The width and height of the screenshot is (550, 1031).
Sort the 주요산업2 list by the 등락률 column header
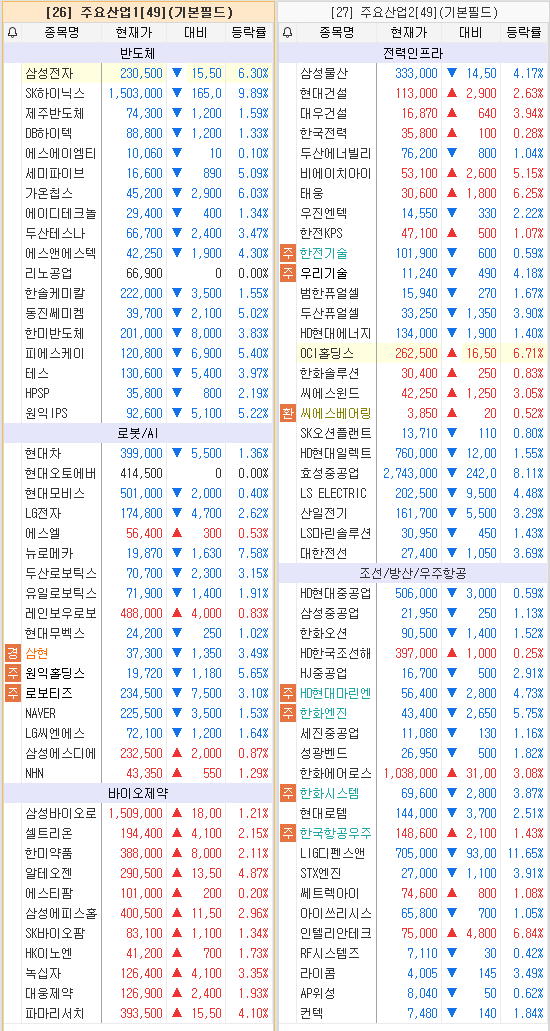(524, 33)
